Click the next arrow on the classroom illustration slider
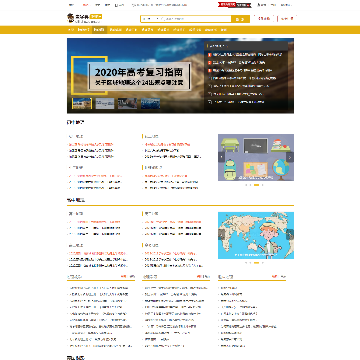Viewport: 360px width, 360px height. click(x=290, y=157)
